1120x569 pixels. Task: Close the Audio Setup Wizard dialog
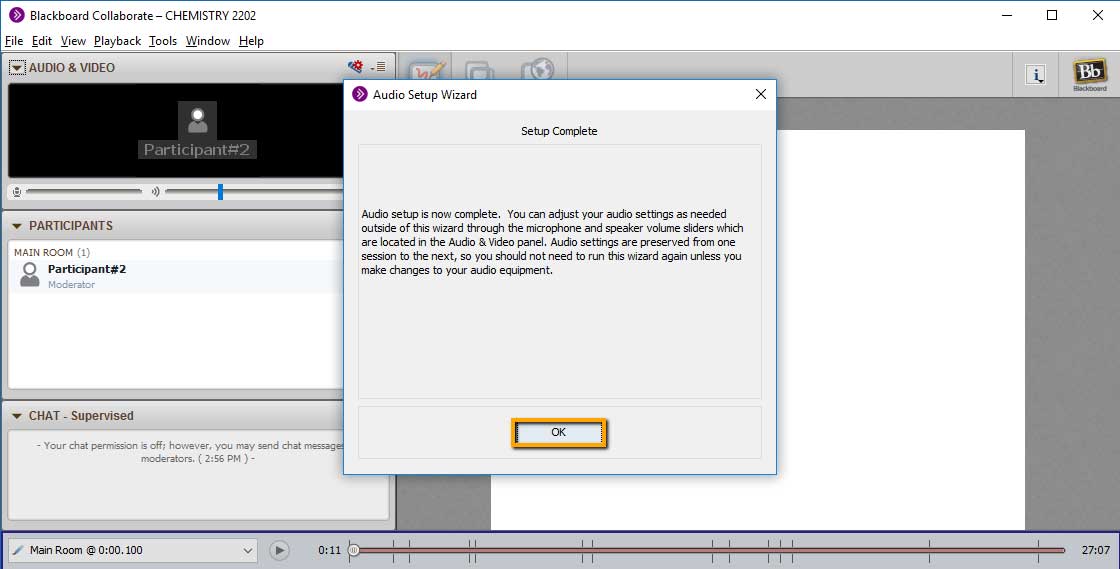761,94
